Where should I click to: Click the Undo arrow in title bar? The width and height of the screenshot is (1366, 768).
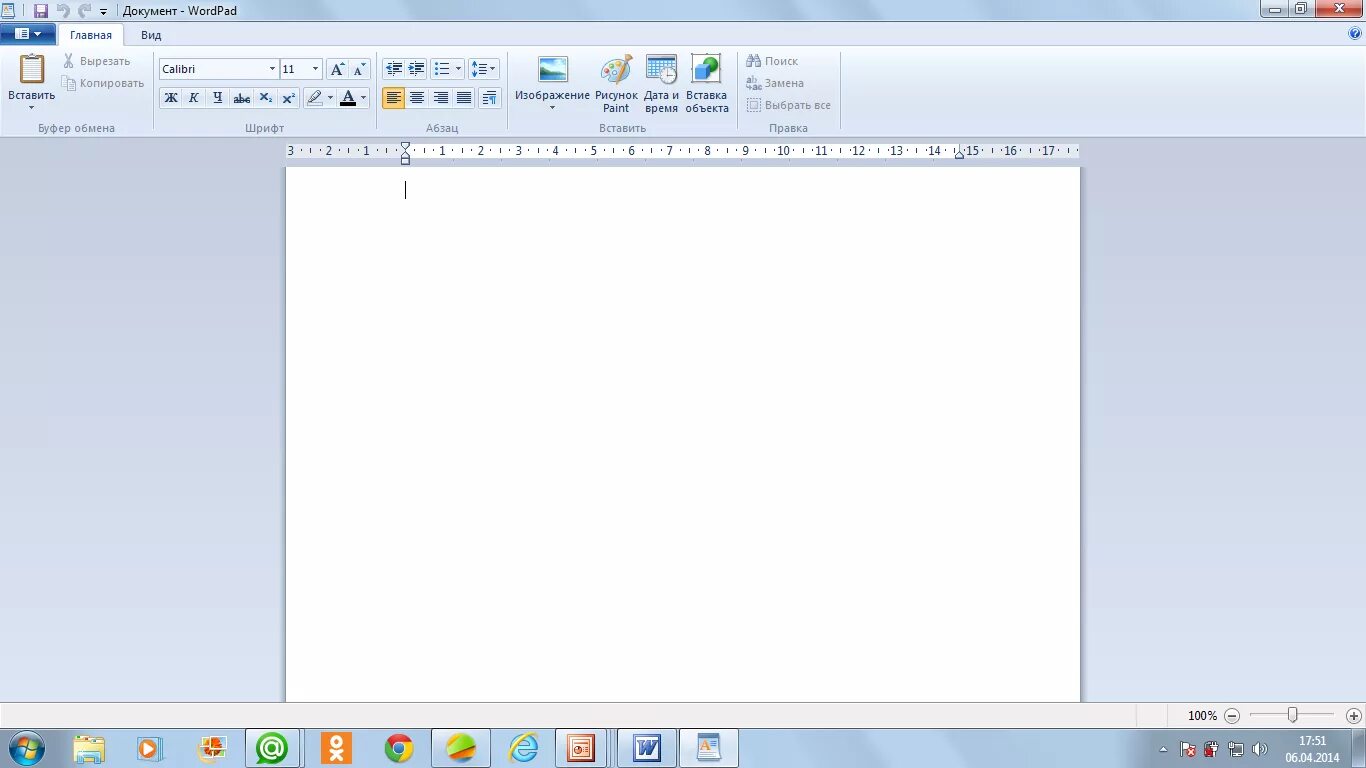[x=63, y=11]
